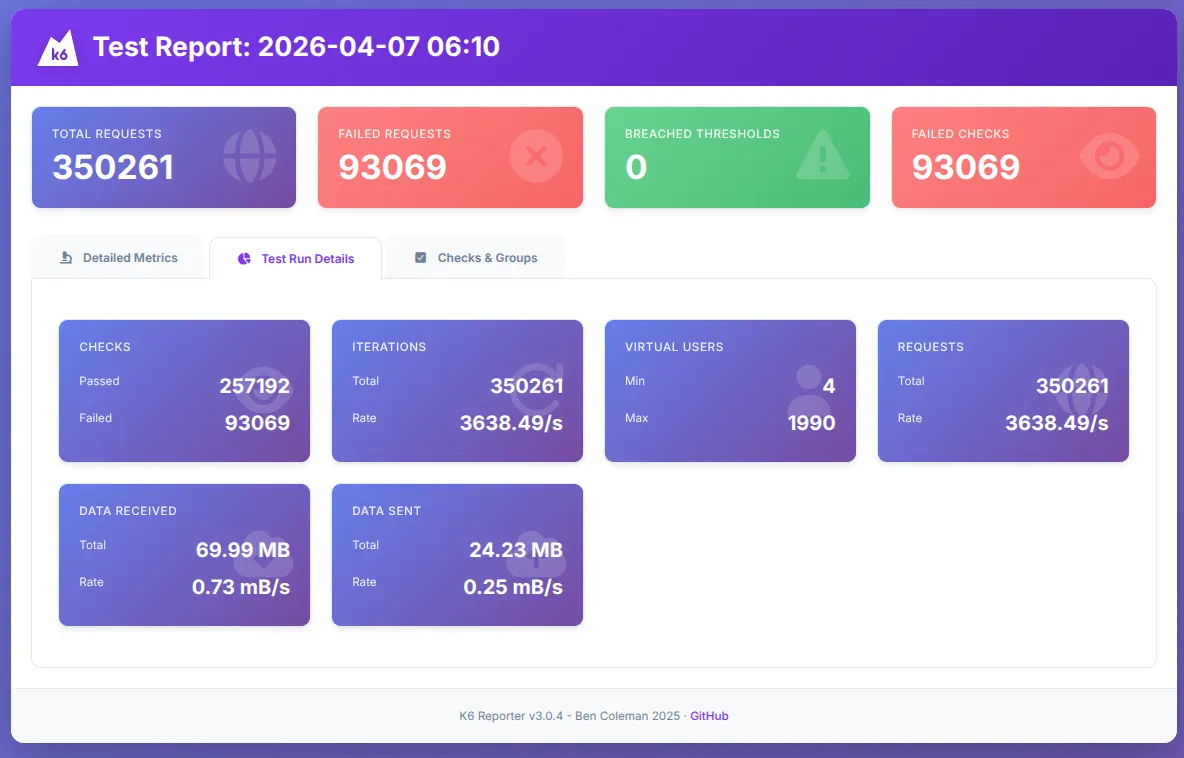Click Data Received total 69.99 MB
The image size is (1184, 758).
243,550
